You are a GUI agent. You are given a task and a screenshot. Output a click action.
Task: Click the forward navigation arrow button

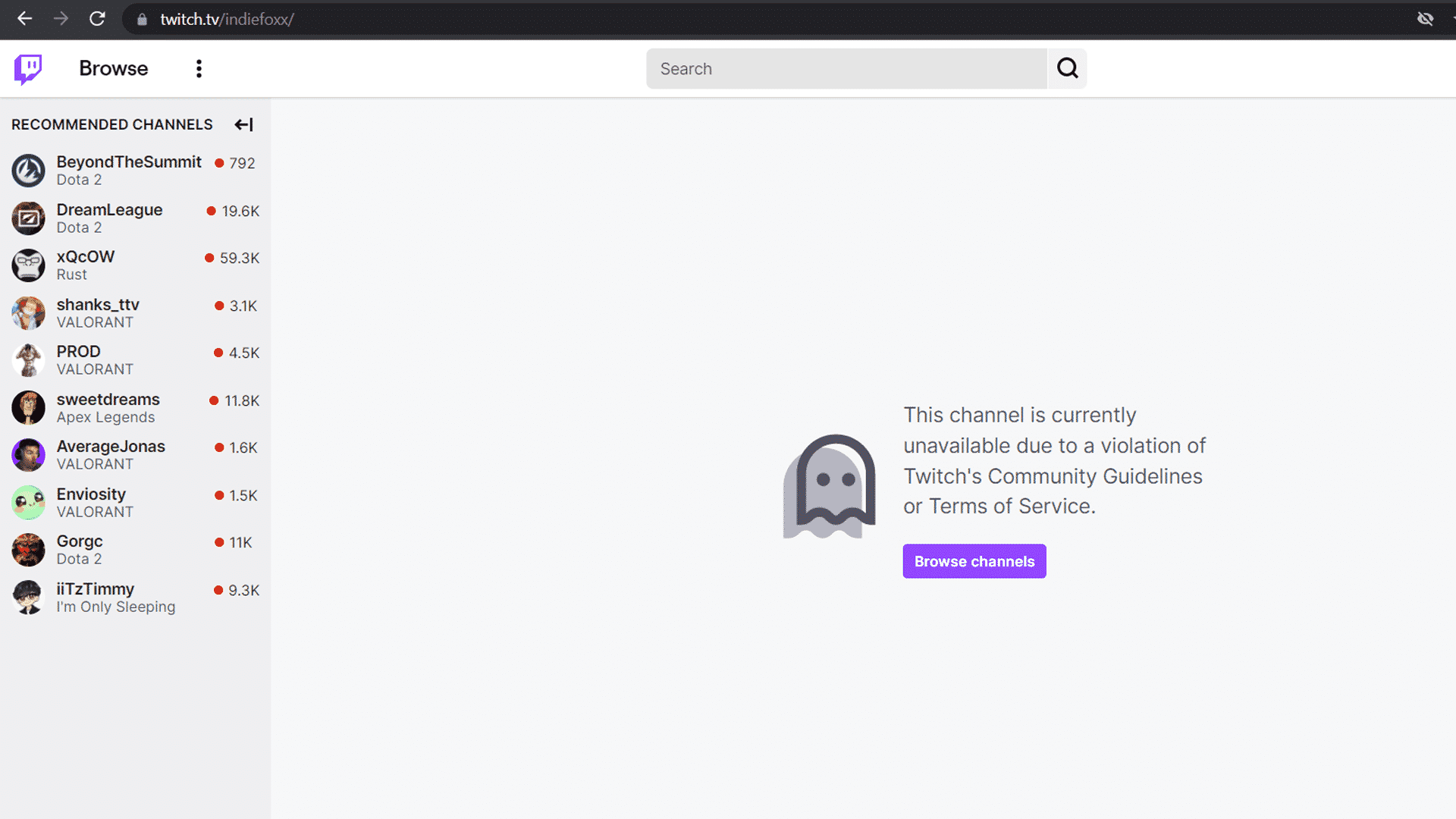coord(62,20)
